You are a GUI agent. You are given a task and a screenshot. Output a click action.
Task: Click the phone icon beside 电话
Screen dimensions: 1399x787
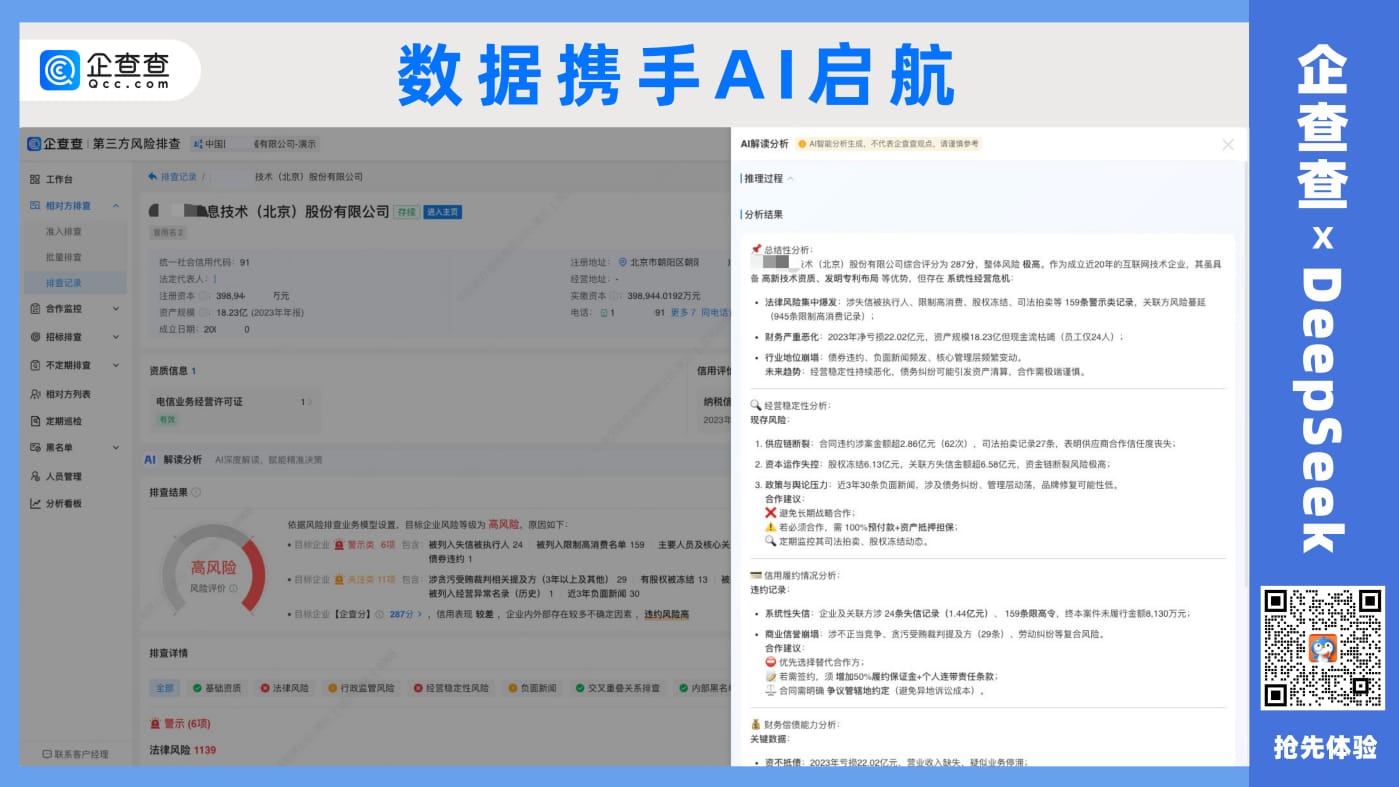(603, 313)
